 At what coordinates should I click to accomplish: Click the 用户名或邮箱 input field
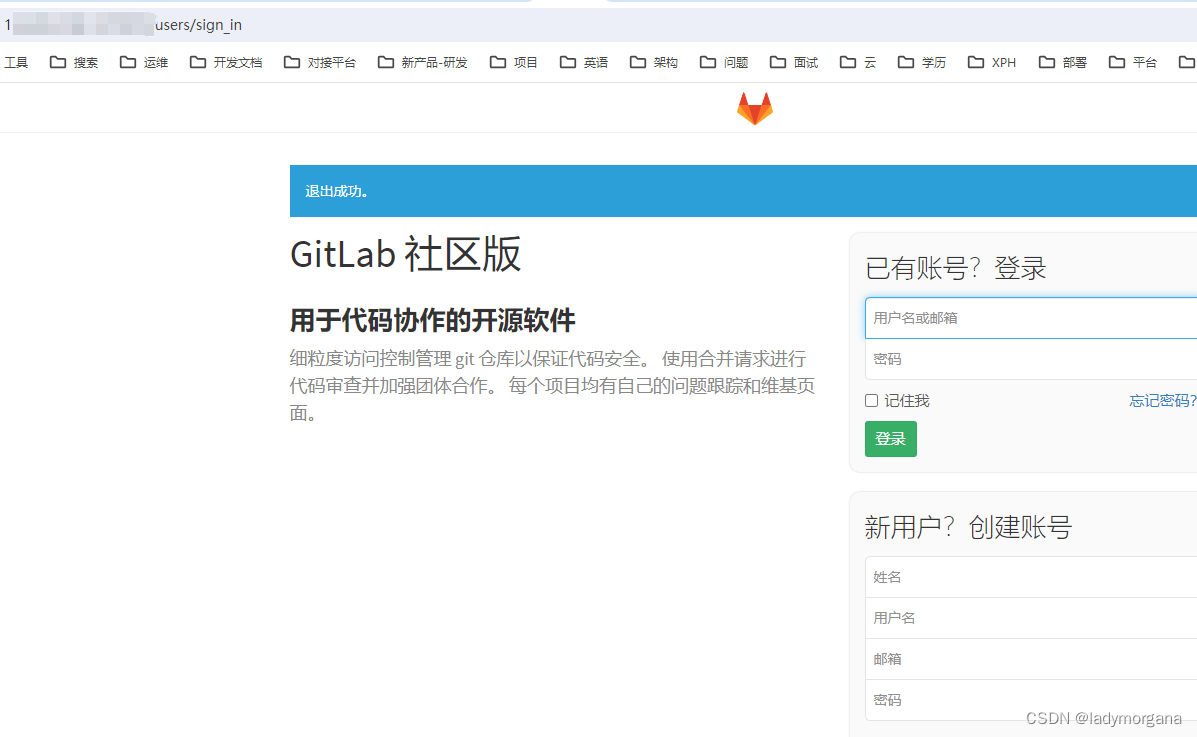click(1030, 317)
